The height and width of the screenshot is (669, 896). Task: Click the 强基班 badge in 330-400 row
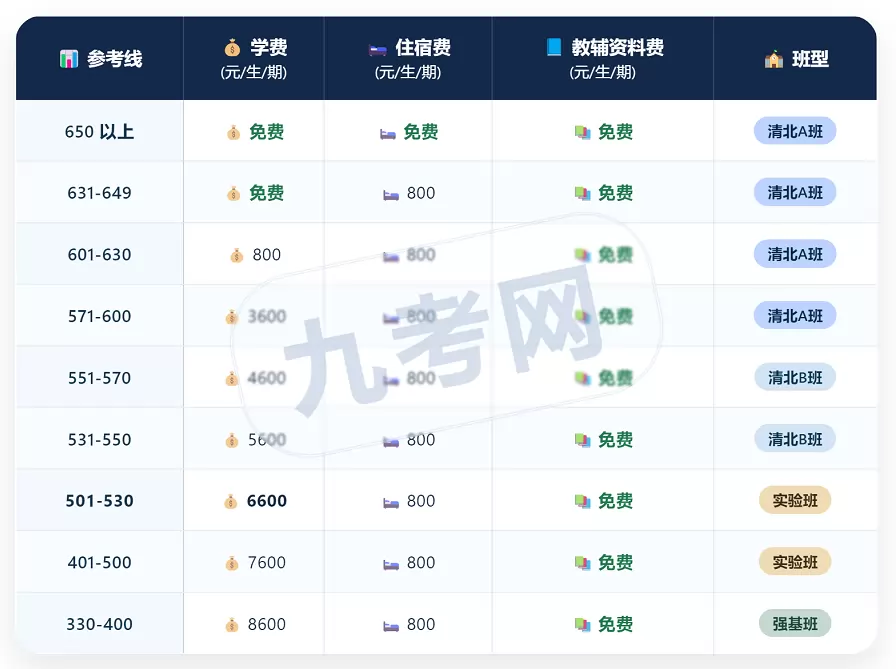coord(795,624)
